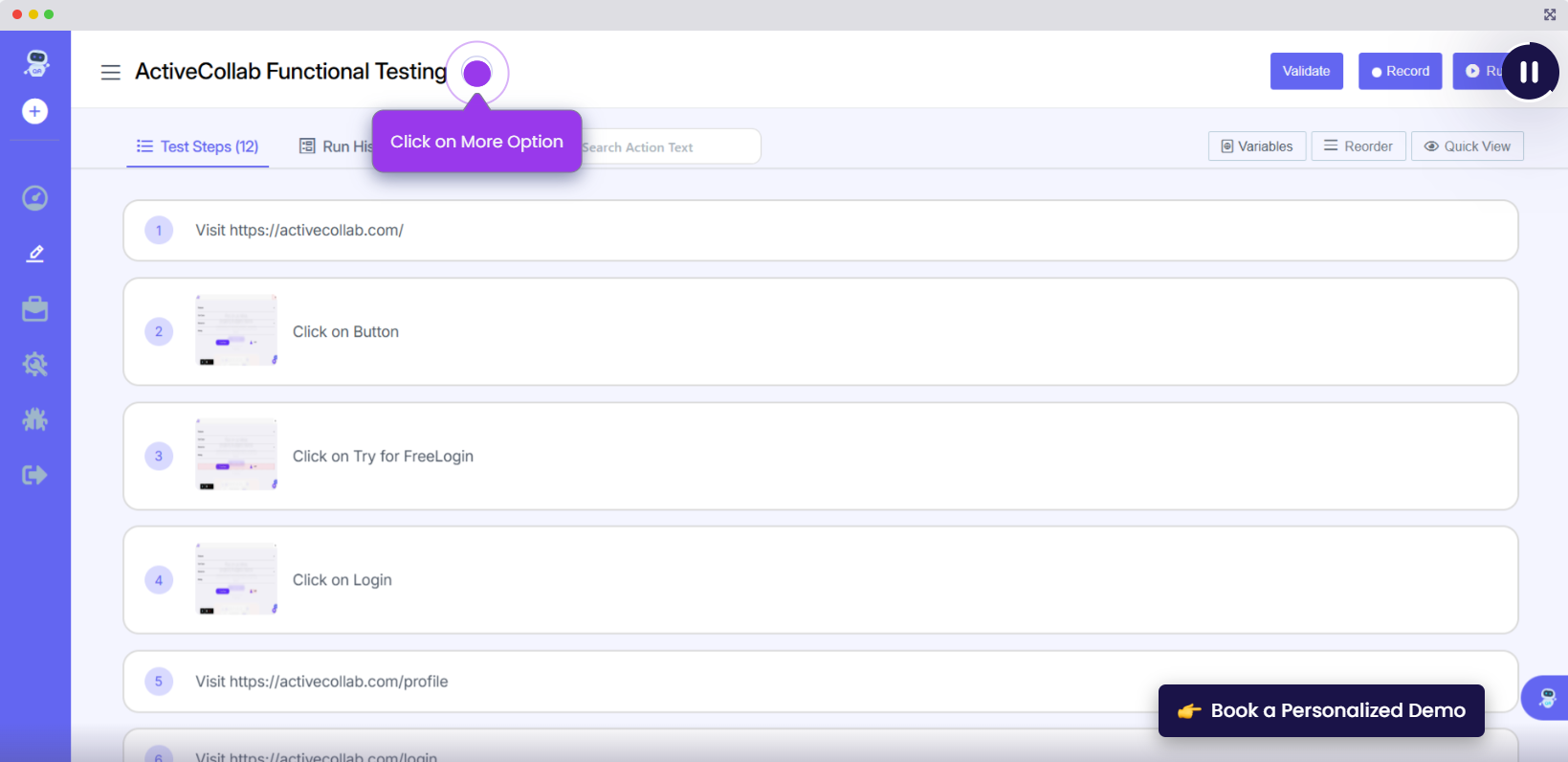Image resolution: width=1568 pixels, height=762 pixels.
Task: Click the plus add icon in sidebar
Action: point(35,112)
